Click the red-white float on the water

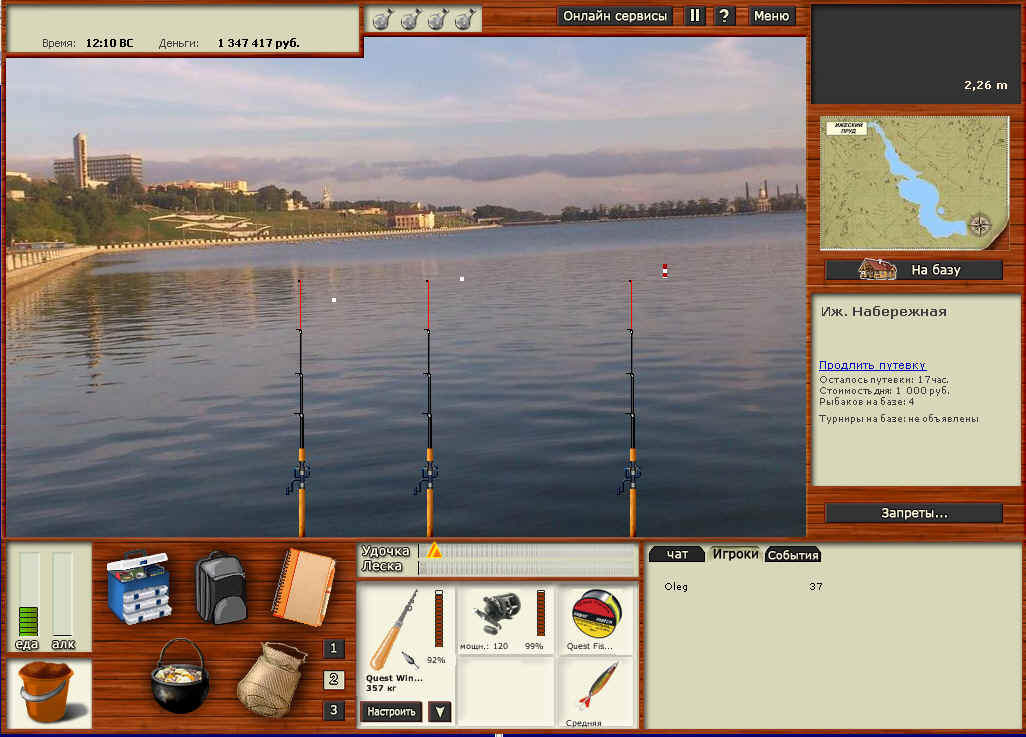pos(665,270)
